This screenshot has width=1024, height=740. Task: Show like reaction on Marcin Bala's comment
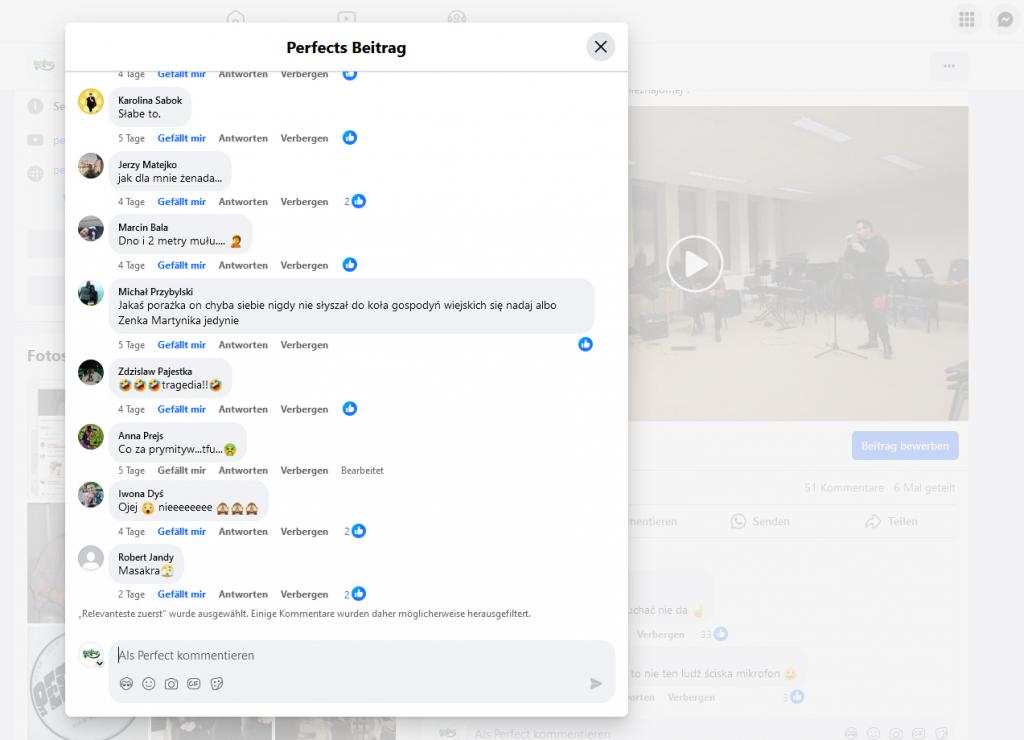350,265
